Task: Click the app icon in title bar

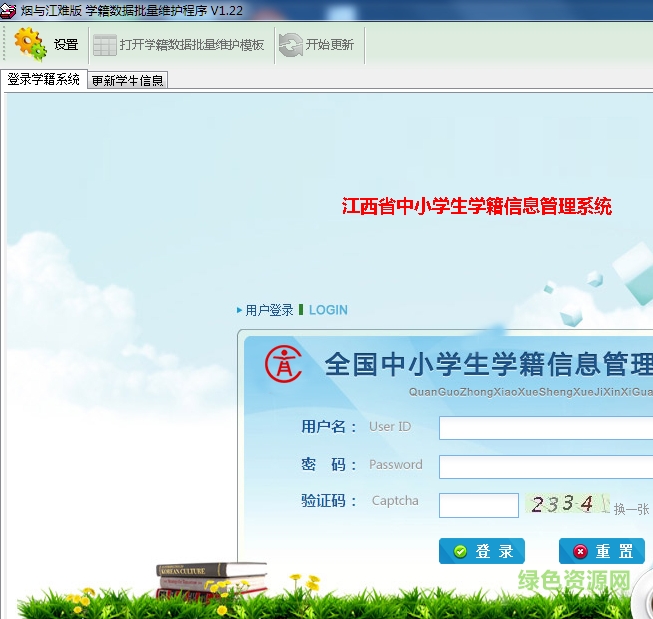Action: tap(7, 10)
